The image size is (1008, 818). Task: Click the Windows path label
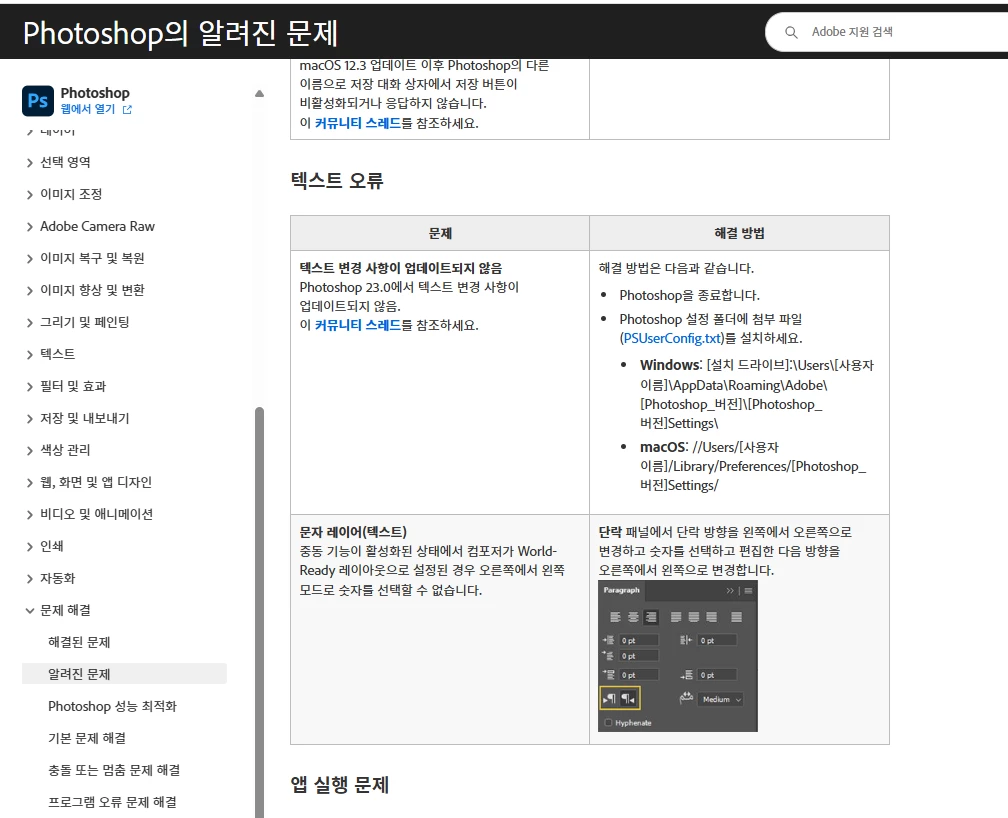(670, 365)
